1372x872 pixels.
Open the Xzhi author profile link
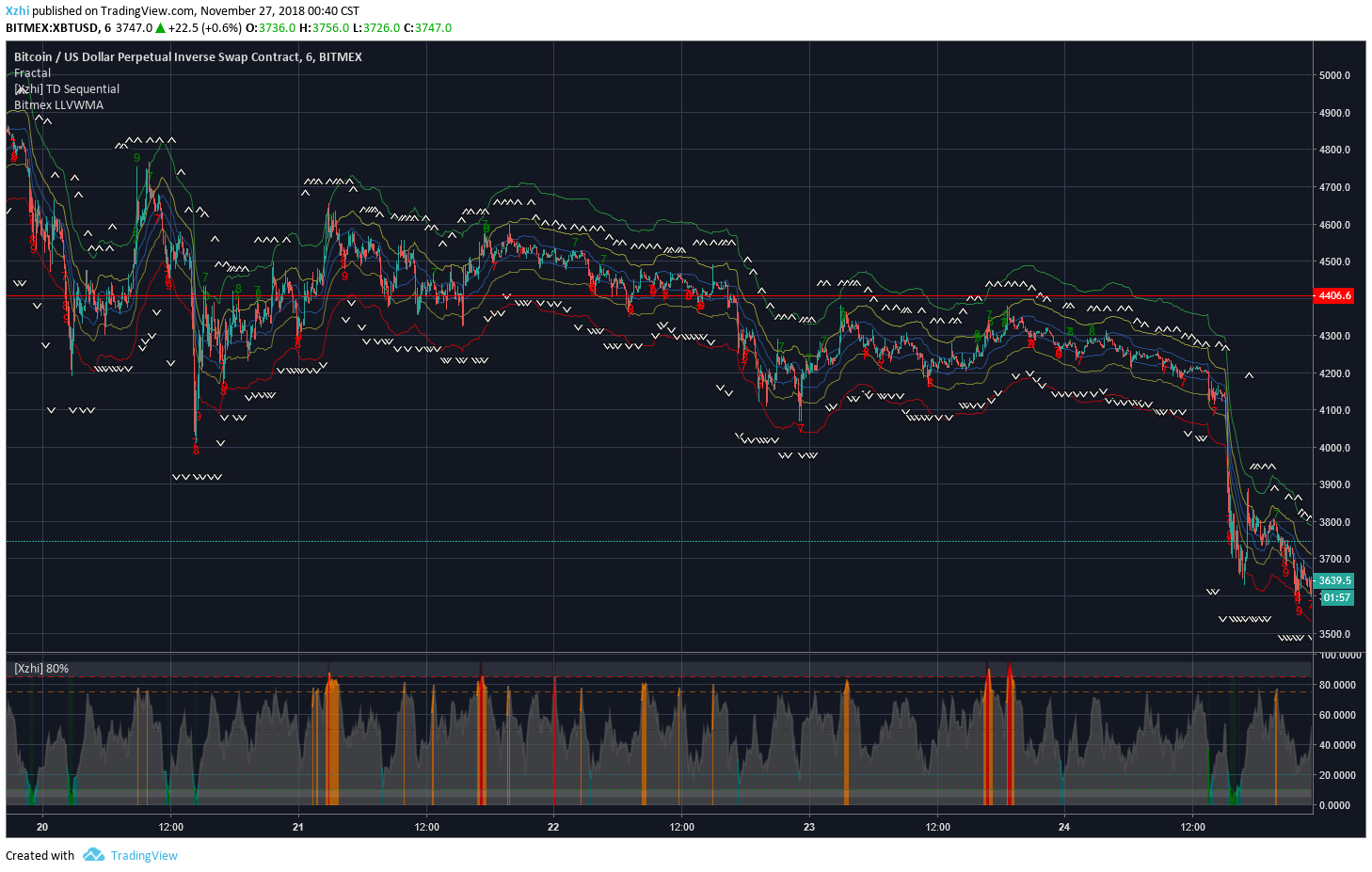point(17,11)
